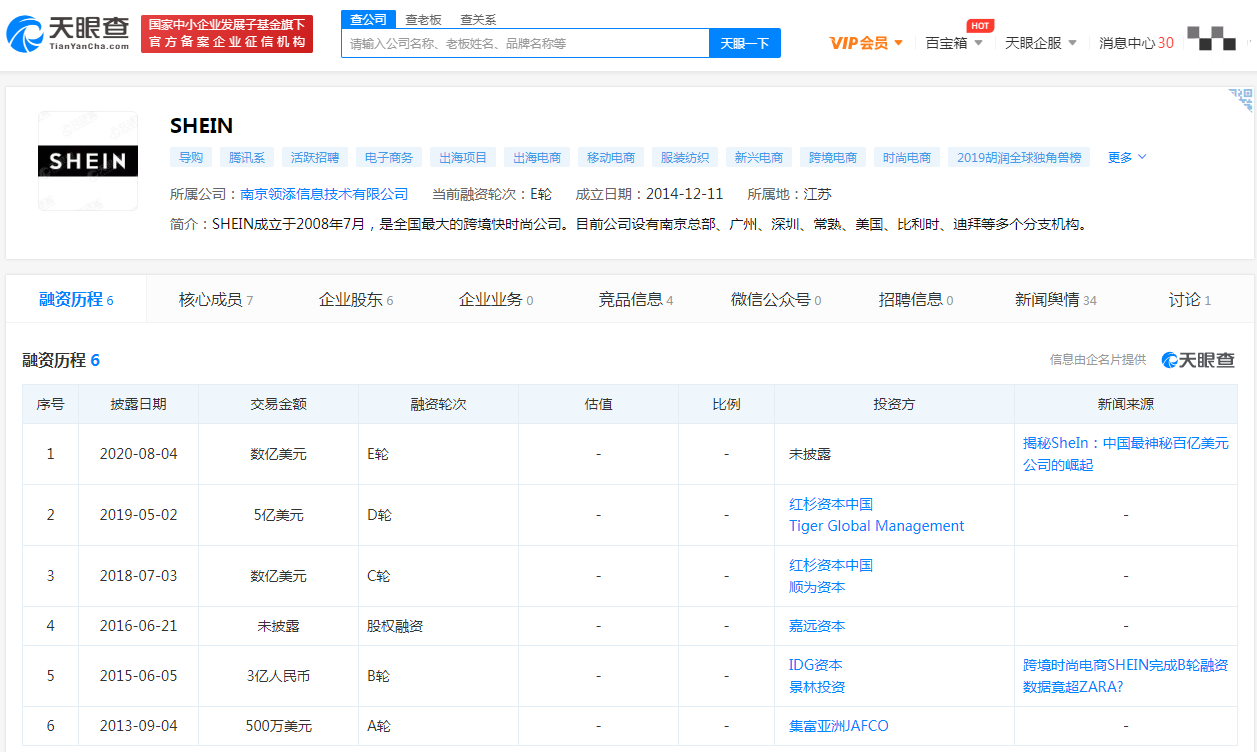Switch to the 招聘信息 tab
The image size is (1257, 752).
(x=916, y=299)
